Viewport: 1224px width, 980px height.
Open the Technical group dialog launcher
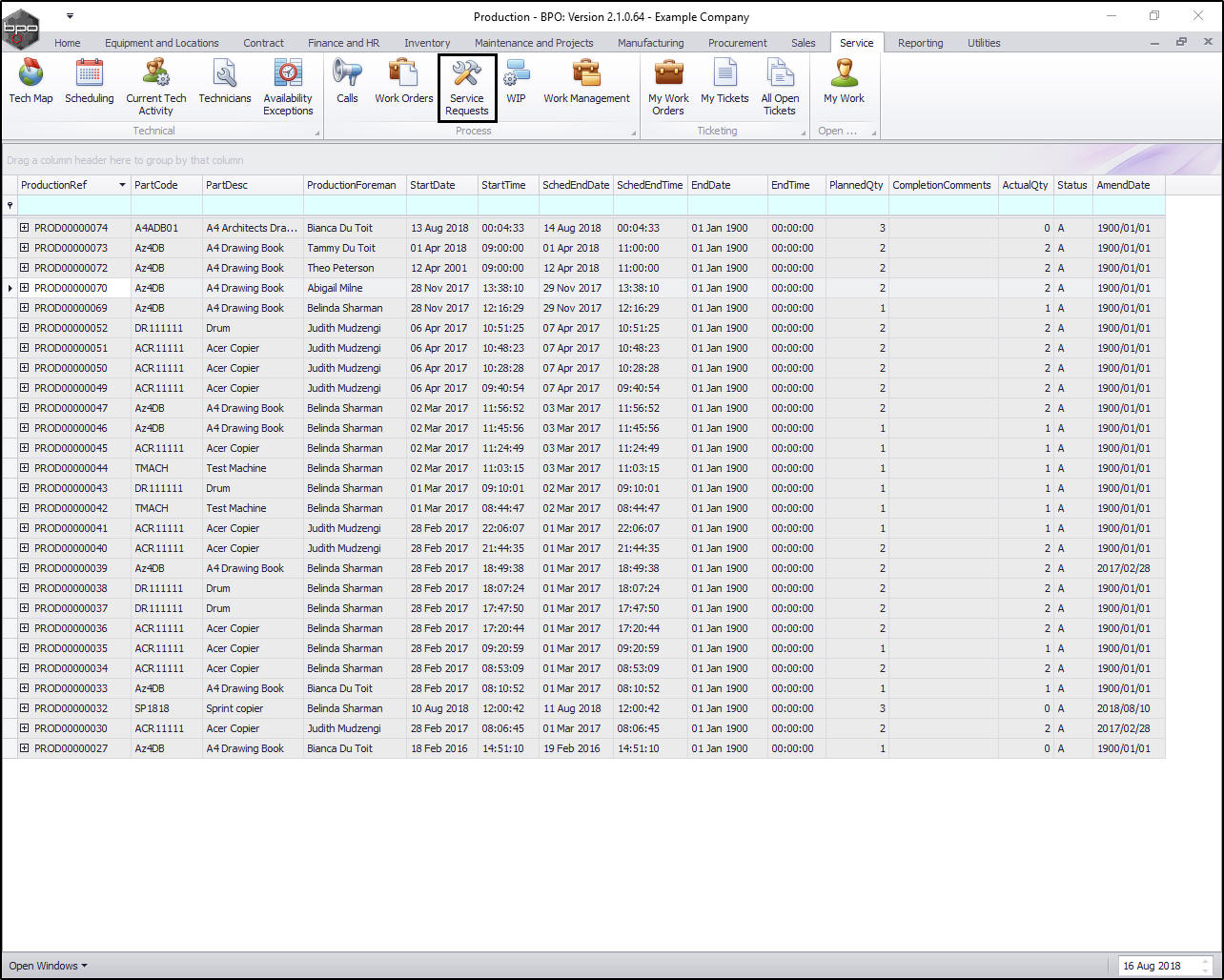[317, 133]
